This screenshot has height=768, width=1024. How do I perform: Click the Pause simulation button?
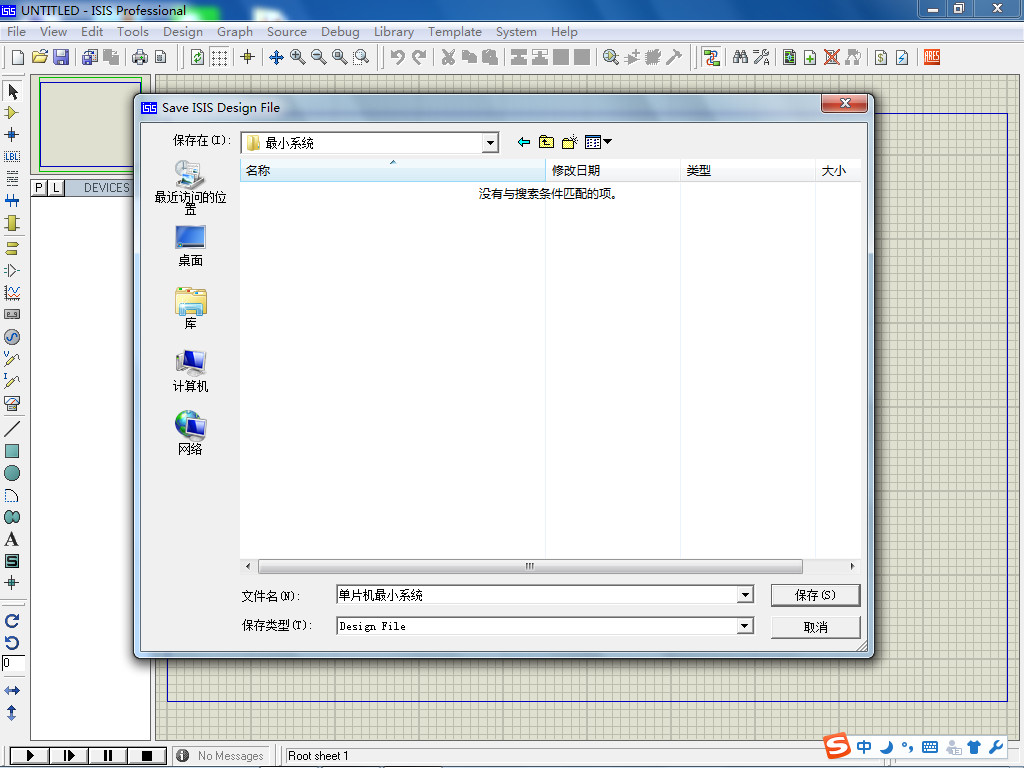click(x=108, y=756)
